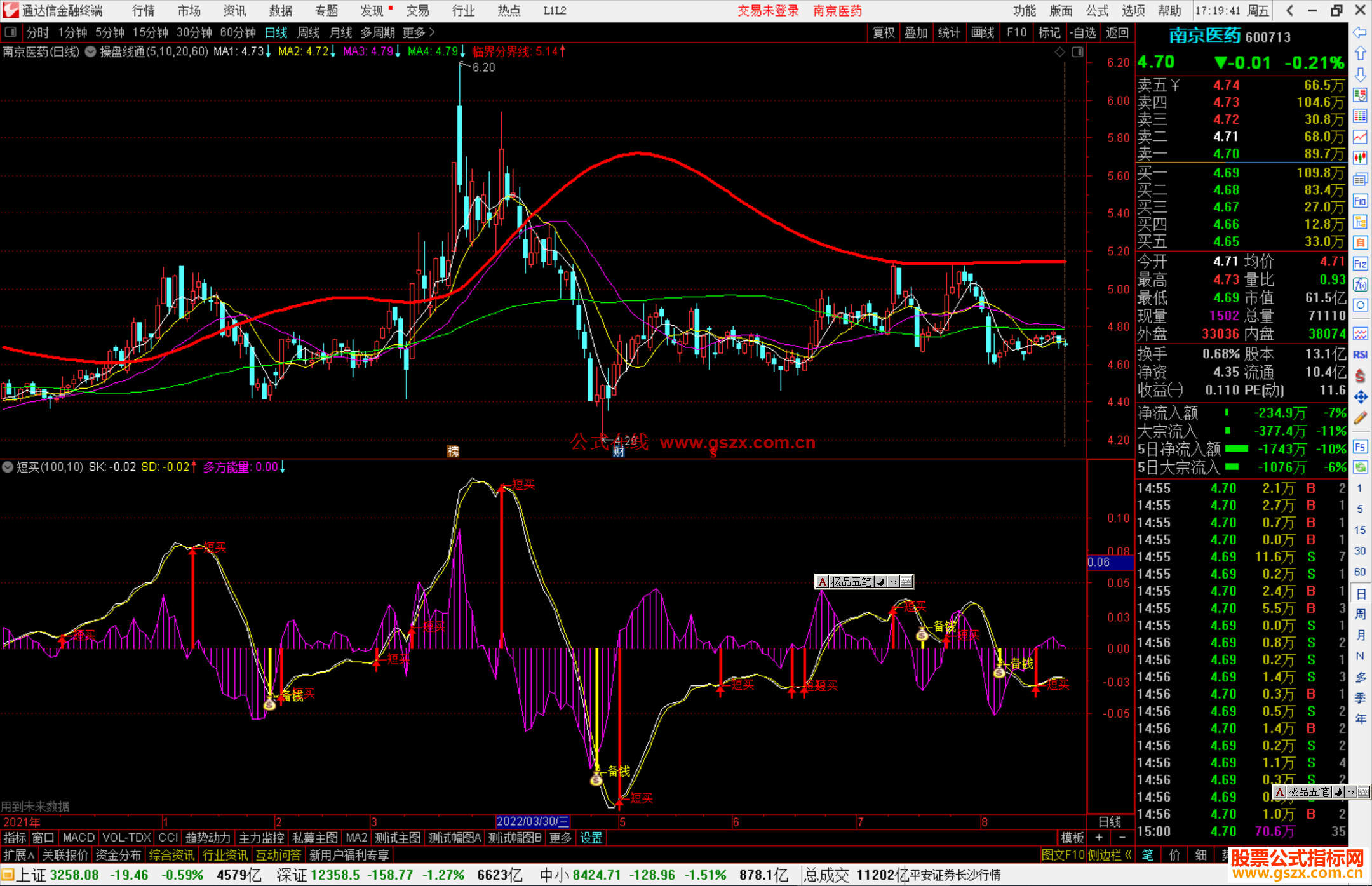Open the 更多 indicators list in bottom bar
This screenshot has width=1372, height=886.
click(560, 838)
